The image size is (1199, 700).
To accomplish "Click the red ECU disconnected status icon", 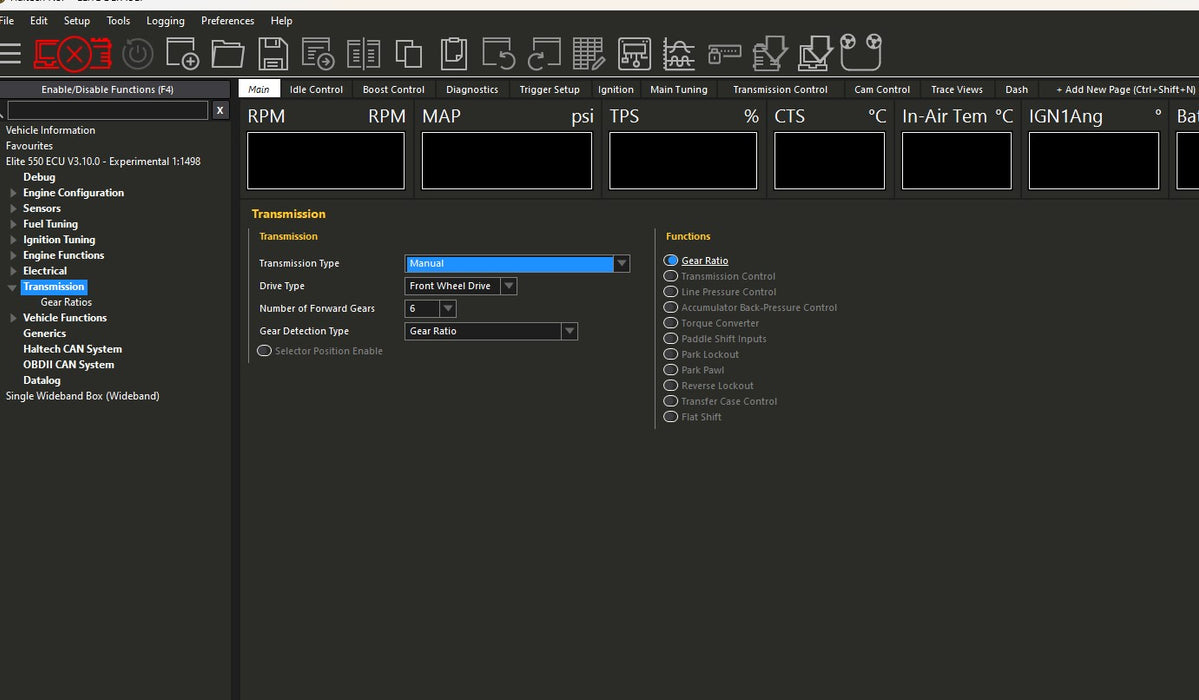I will 72,54.
